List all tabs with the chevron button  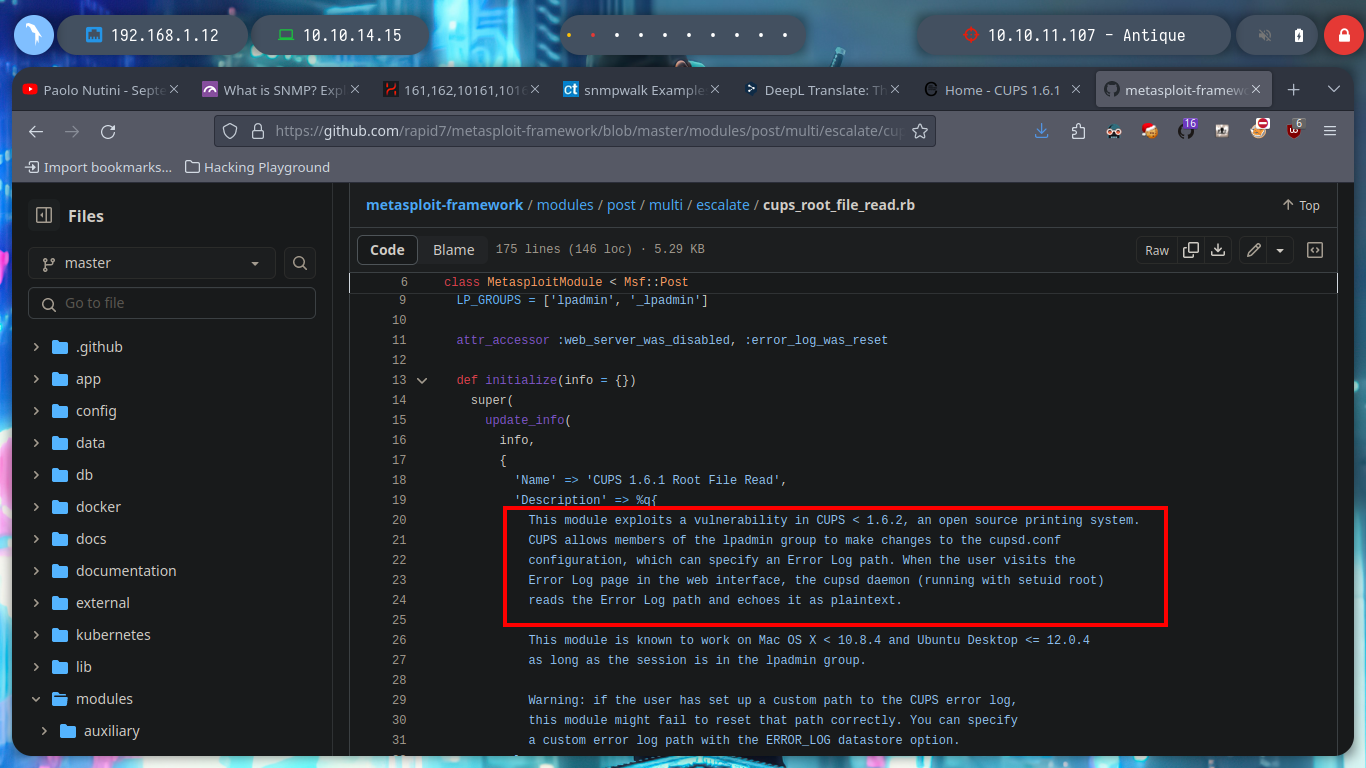(1334, 90)
